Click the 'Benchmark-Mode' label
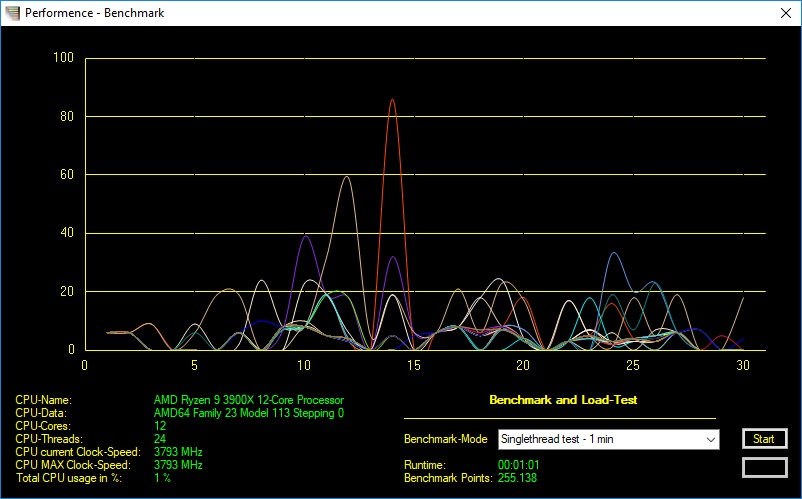The image size is (802, 499). point(445,439)
